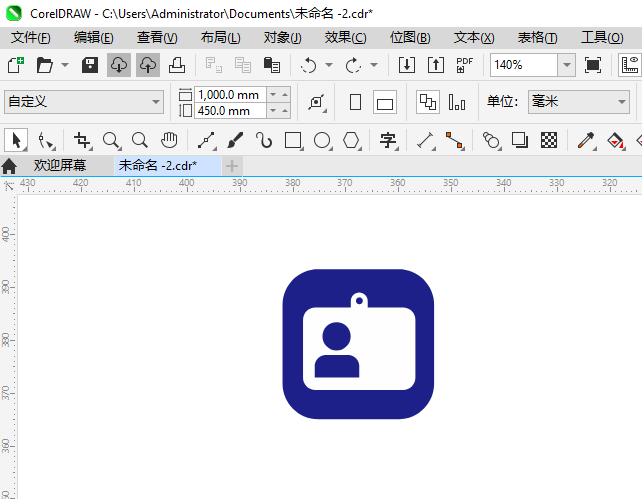
Task: Click the plus button for new document tab
Action: click(232, 166)
